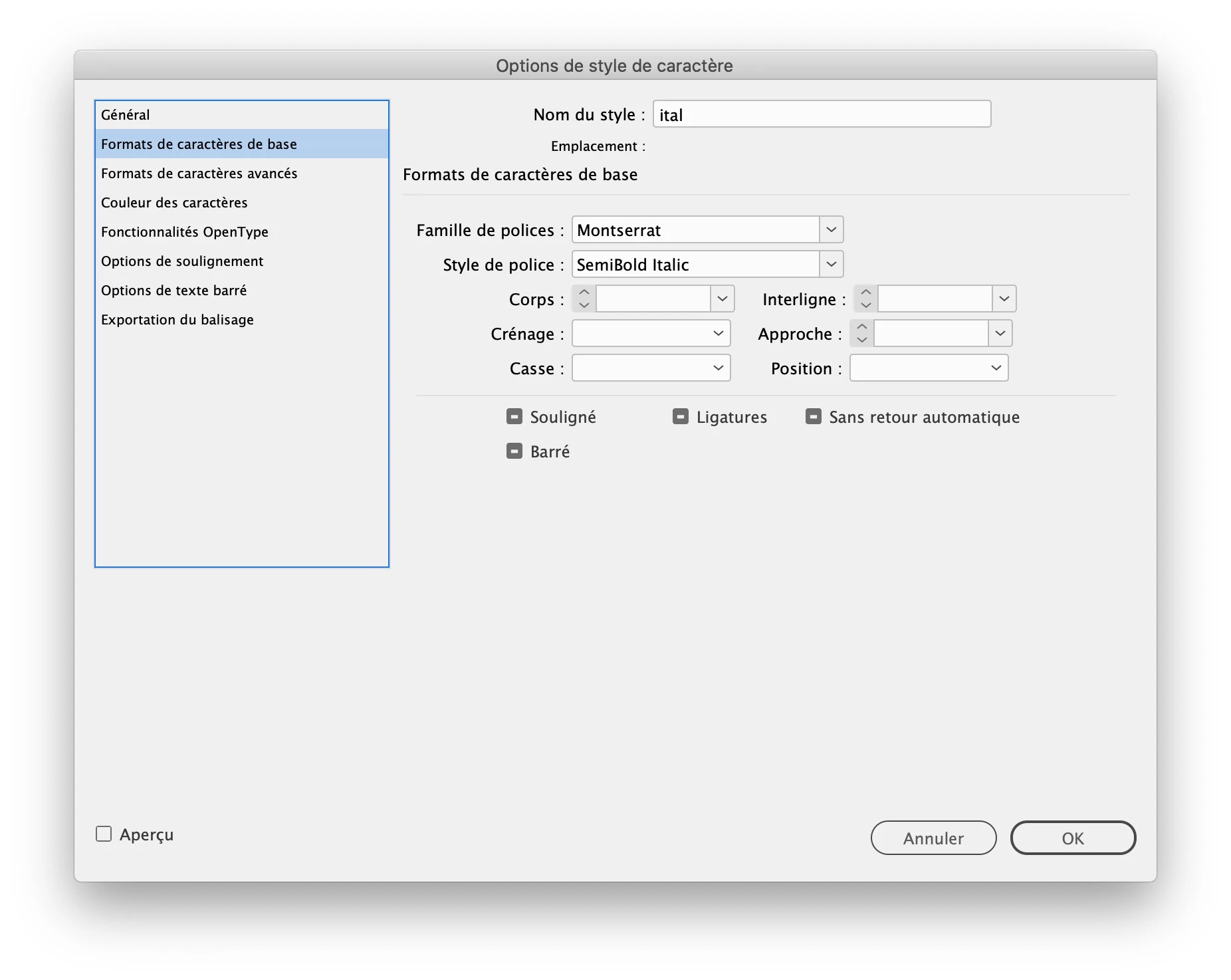
Task: Decrease Corps with the down stepper arrow
Action: point(584,305)
